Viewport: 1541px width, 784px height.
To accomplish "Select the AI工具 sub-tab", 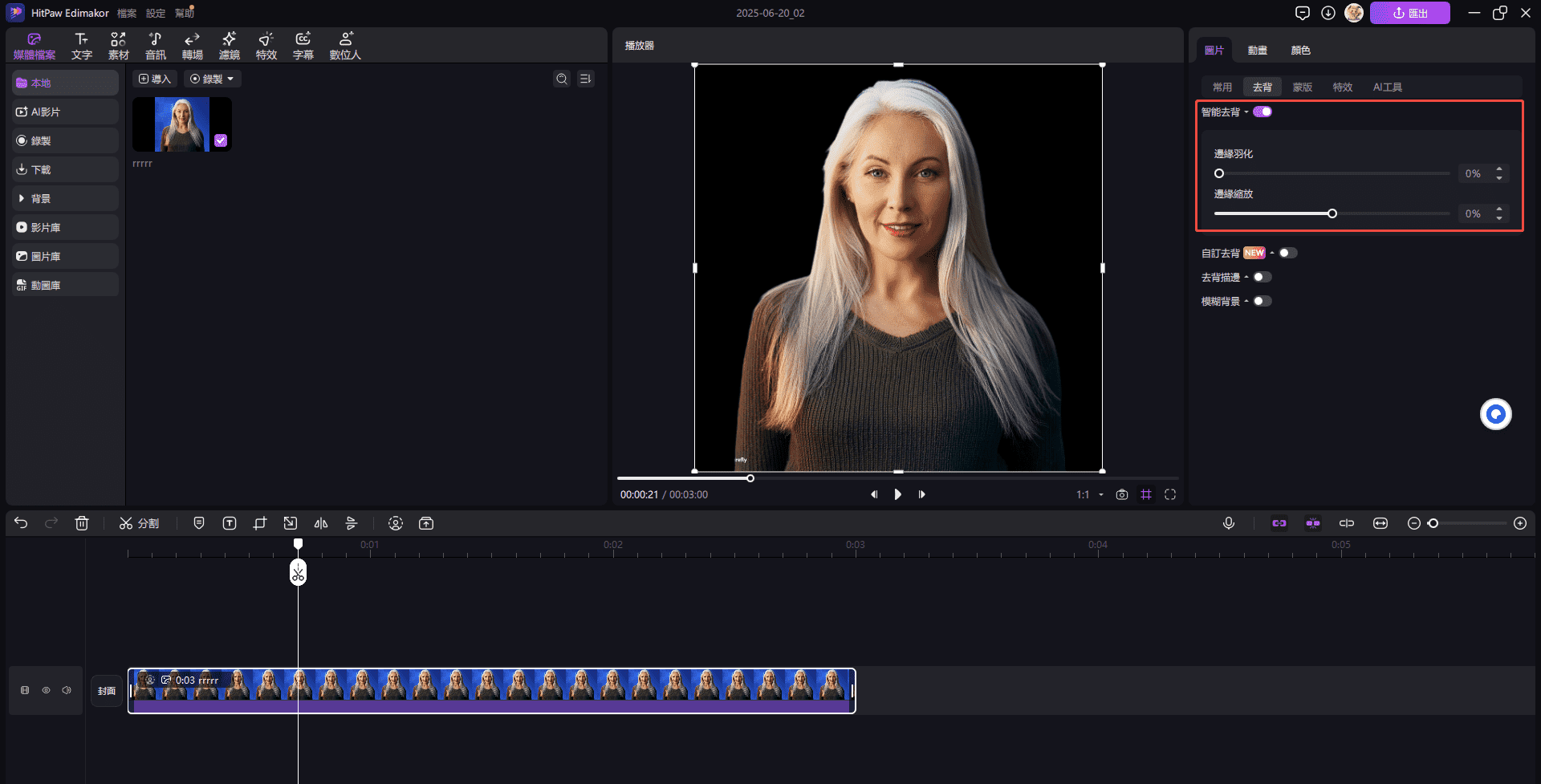I will (1388, 87).
